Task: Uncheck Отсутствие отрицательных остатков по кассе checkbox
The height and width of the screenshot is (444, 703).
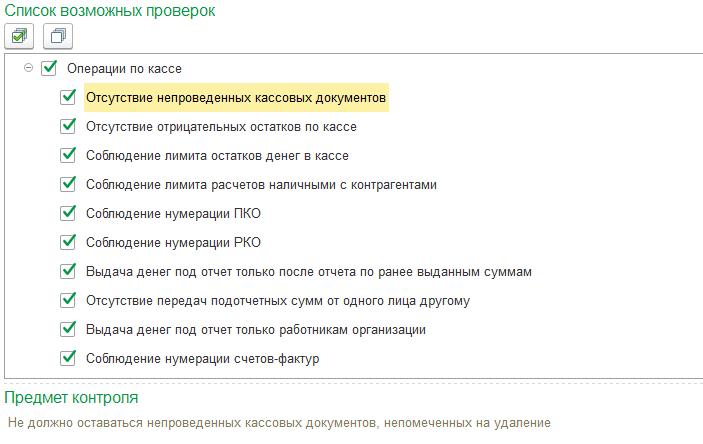Action: pos(68,127)
